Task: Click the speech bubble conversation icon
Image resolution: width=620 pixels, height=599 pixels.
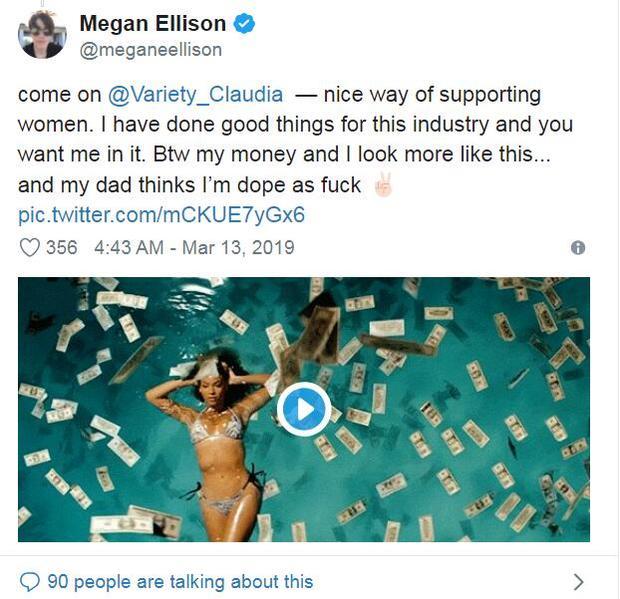Action: 30,582
